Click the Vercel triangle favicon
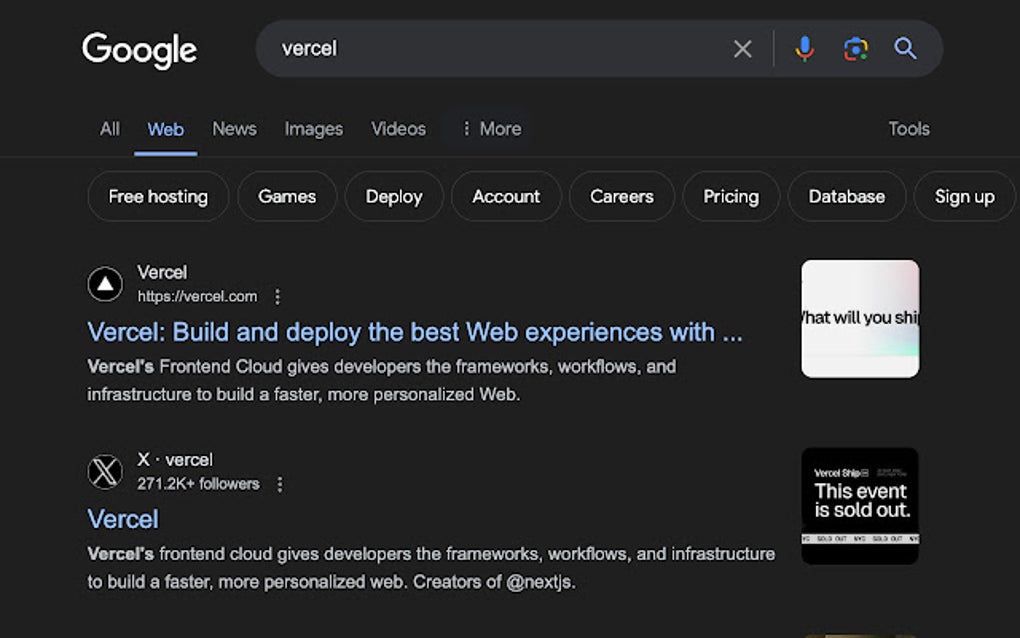Screen dimensions: 1020x638 pyautogui.click(x=105, y=285)
